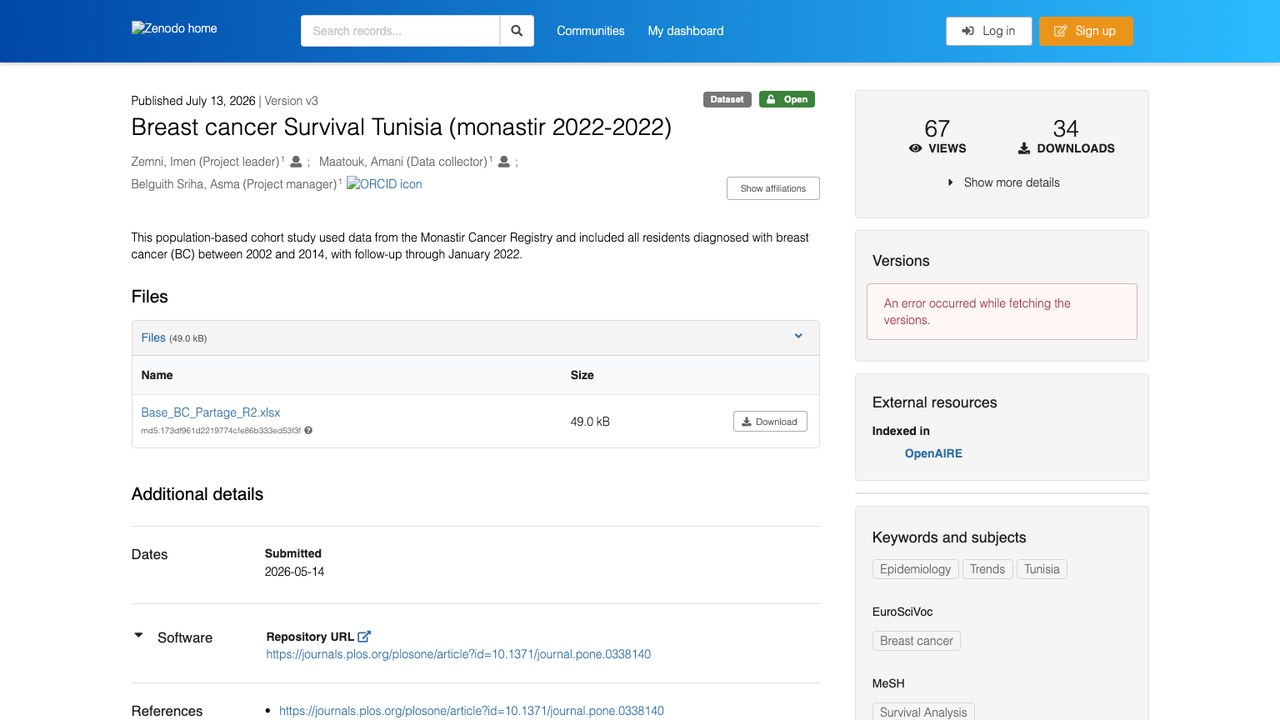Click person icon next to Maatouk, Amani

504,162
